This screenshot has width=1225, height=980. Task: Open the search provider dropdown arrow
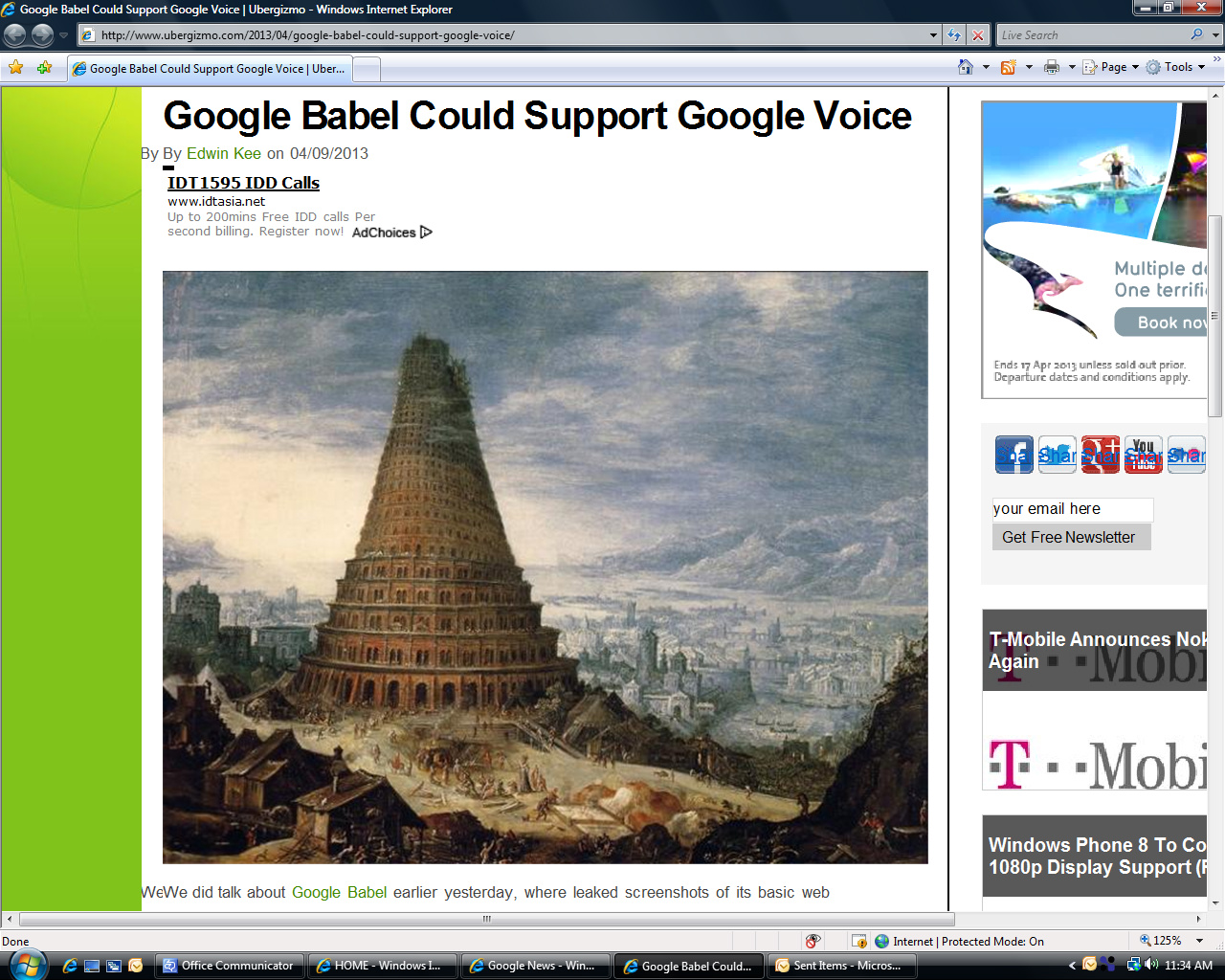[1215, 34]
